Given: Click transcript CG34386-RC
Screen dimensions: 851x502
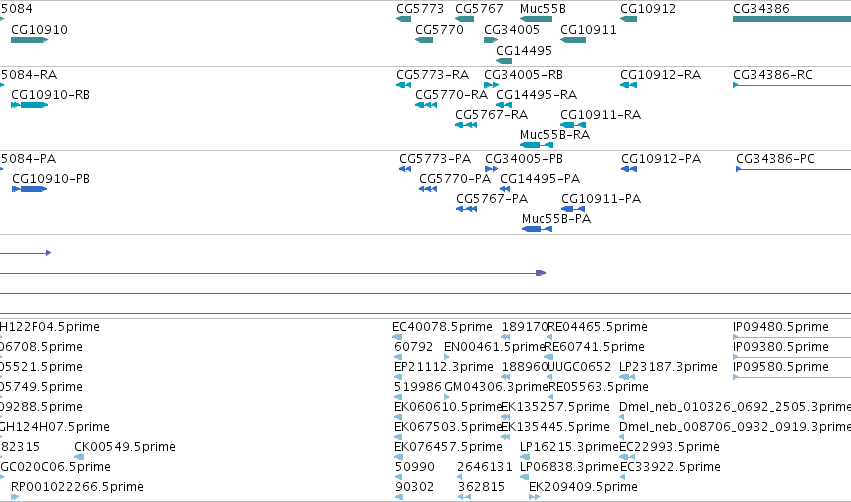Looking at the screenshot, I should click(x=772, y=75).
